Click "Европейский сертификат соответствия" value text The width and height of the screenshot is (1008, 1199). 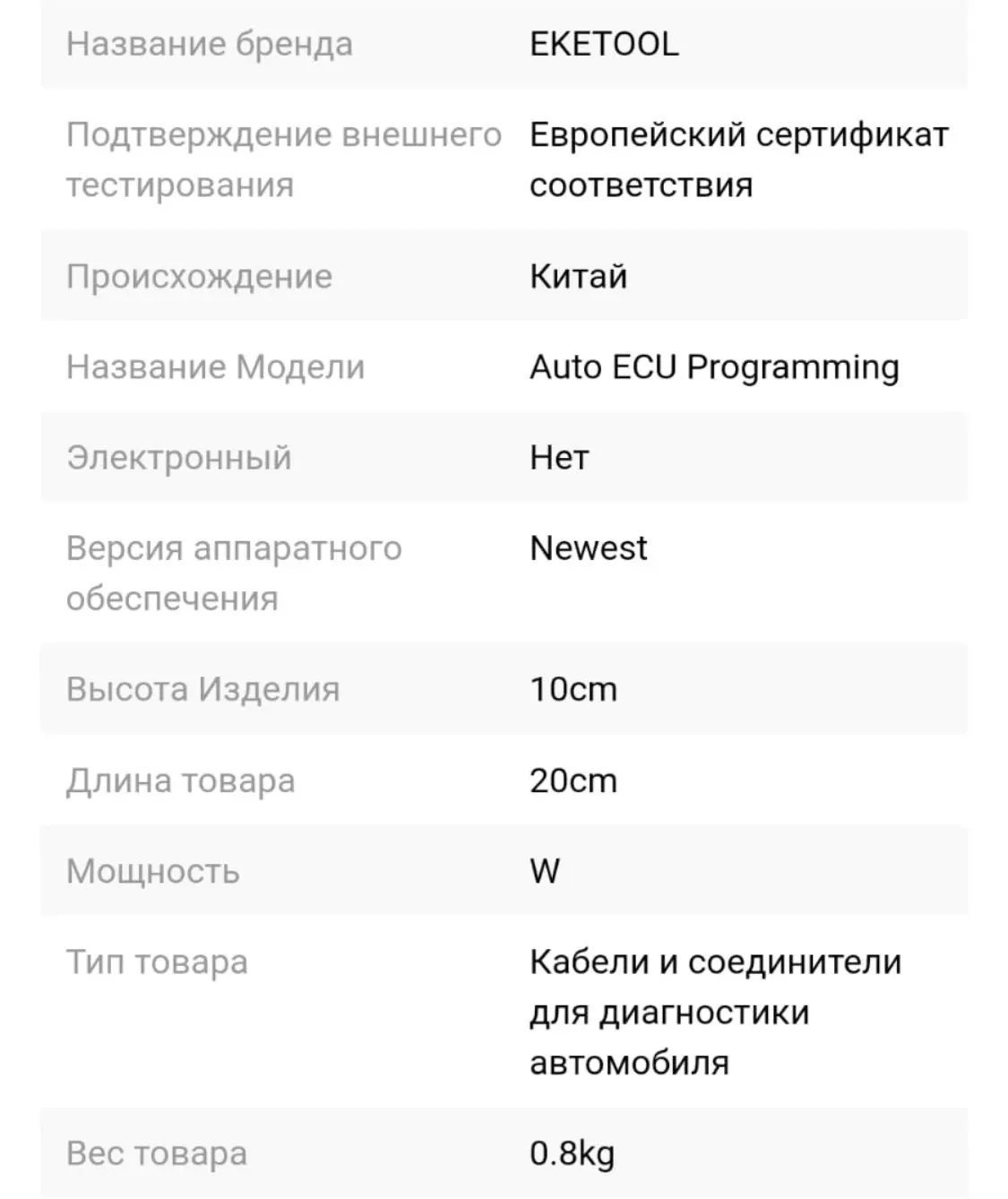pos(738,160)
